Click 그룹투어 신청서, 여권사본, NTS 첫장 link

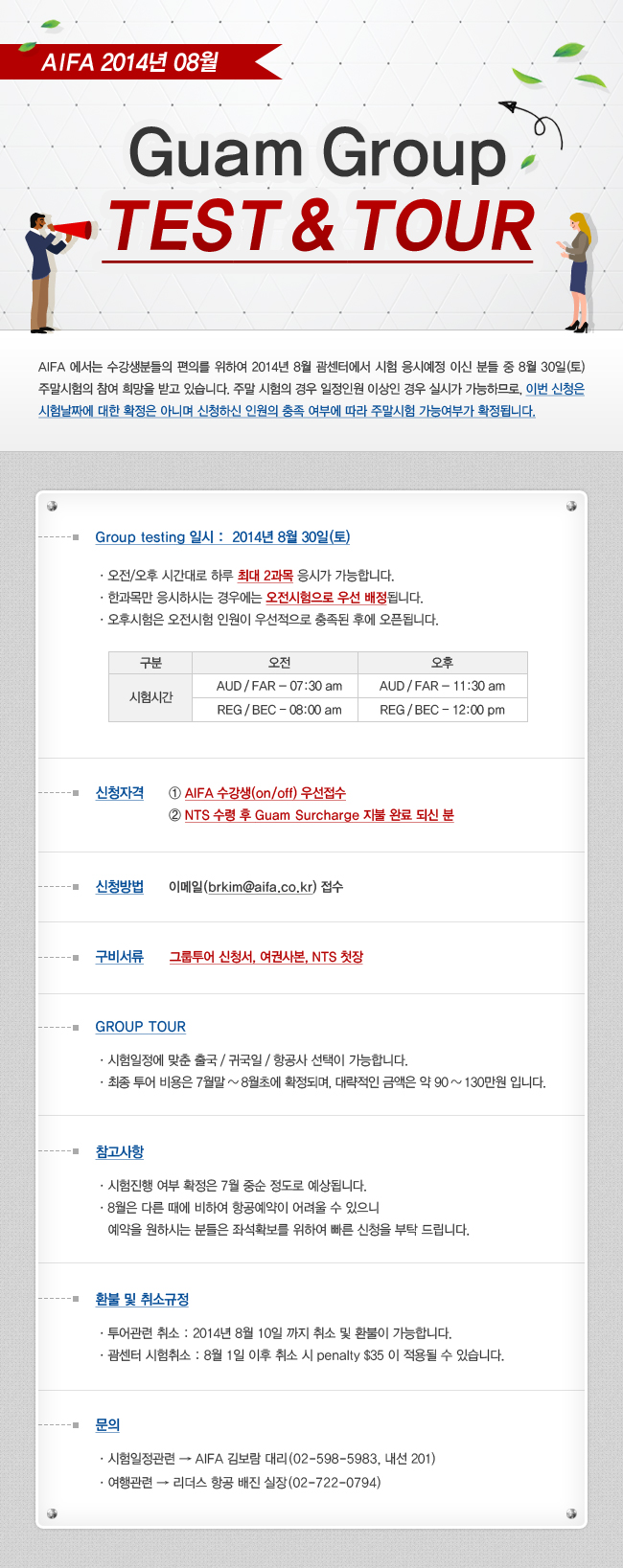pos(266,957)
